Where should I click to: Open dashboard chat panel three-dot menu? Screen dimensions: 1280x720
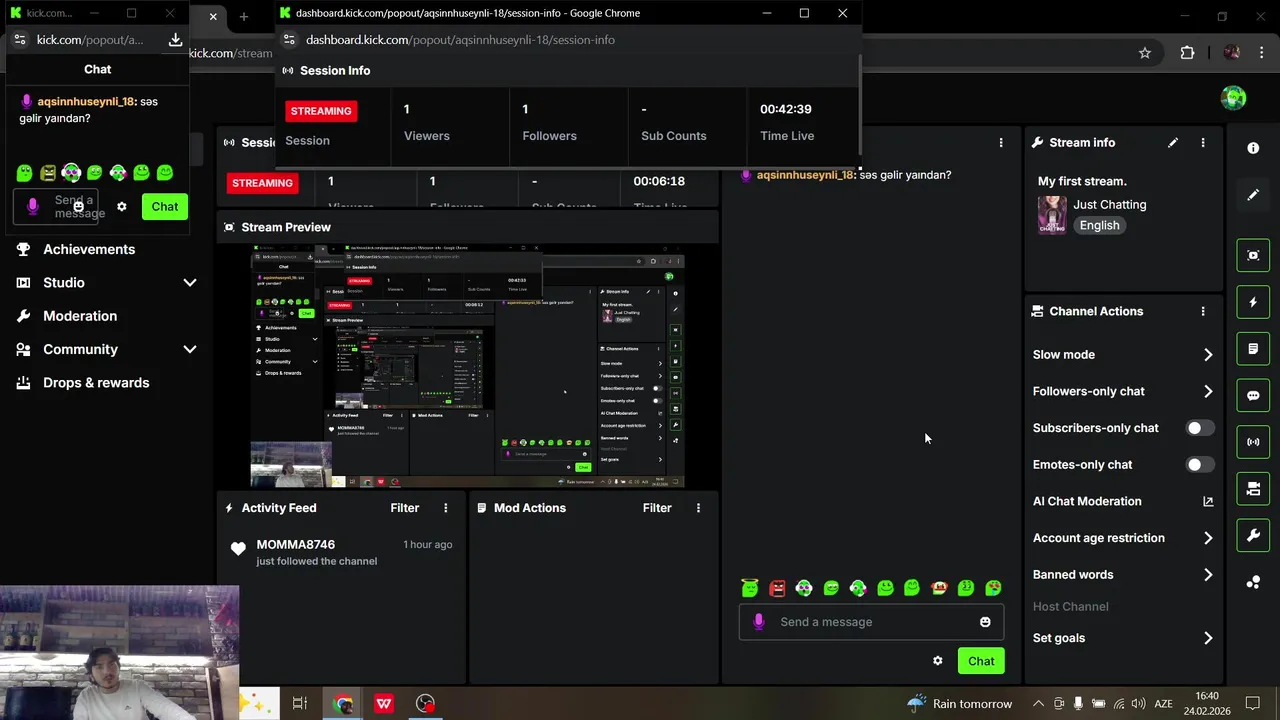[1001, 143]
